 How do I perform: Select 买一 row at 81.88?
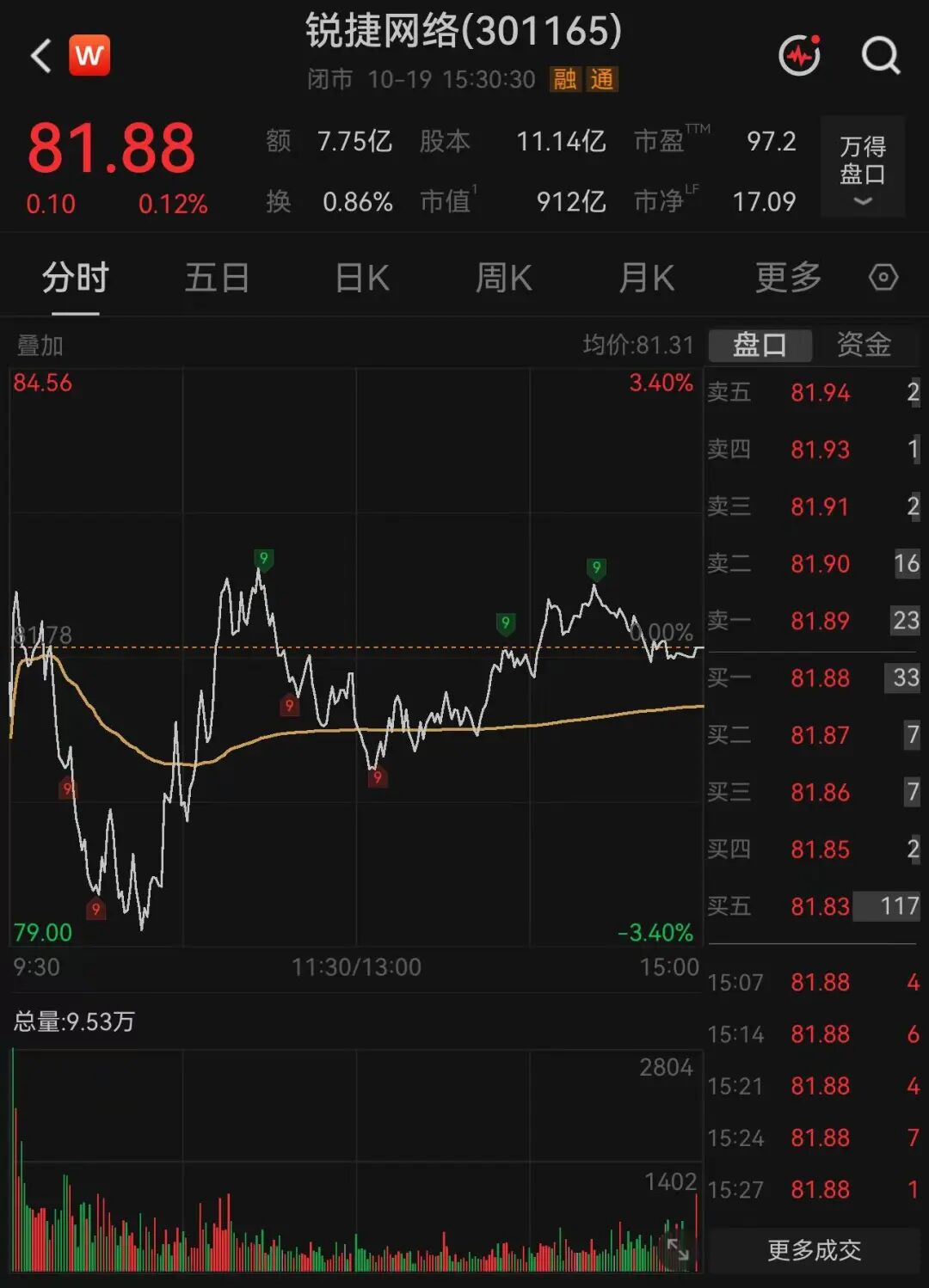813,678
